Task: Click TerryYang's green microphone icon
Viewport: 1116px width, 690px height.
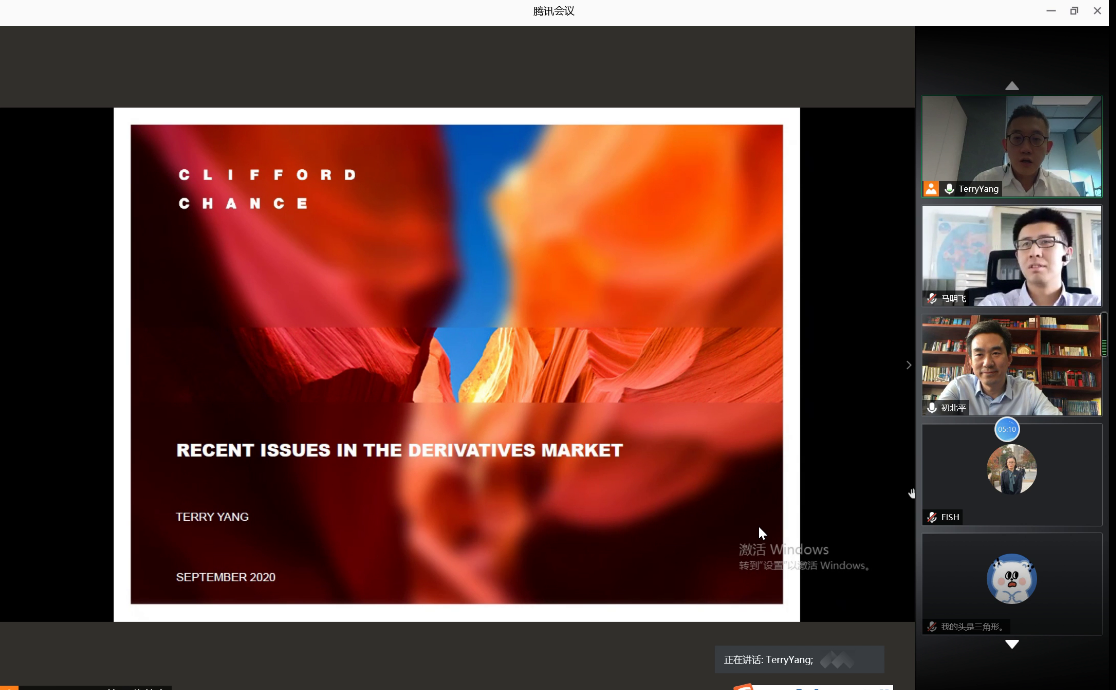Action: pyautogui.click(x=948, y=189)
